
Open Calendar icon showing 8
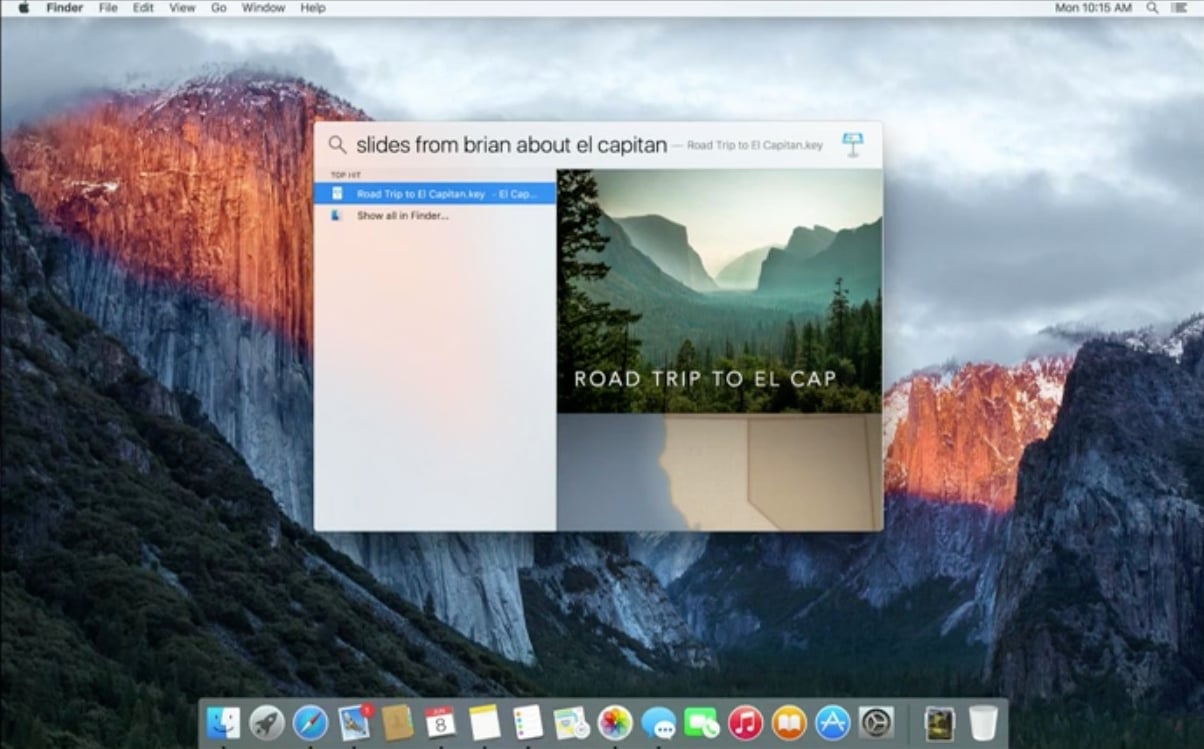(440, 722)
